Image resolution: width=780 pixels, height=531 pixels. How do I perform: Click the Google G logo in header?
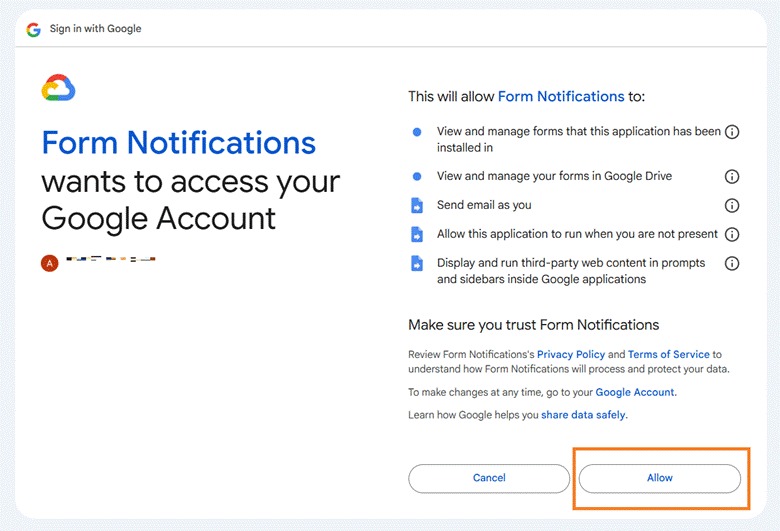(x=34, y=29)
